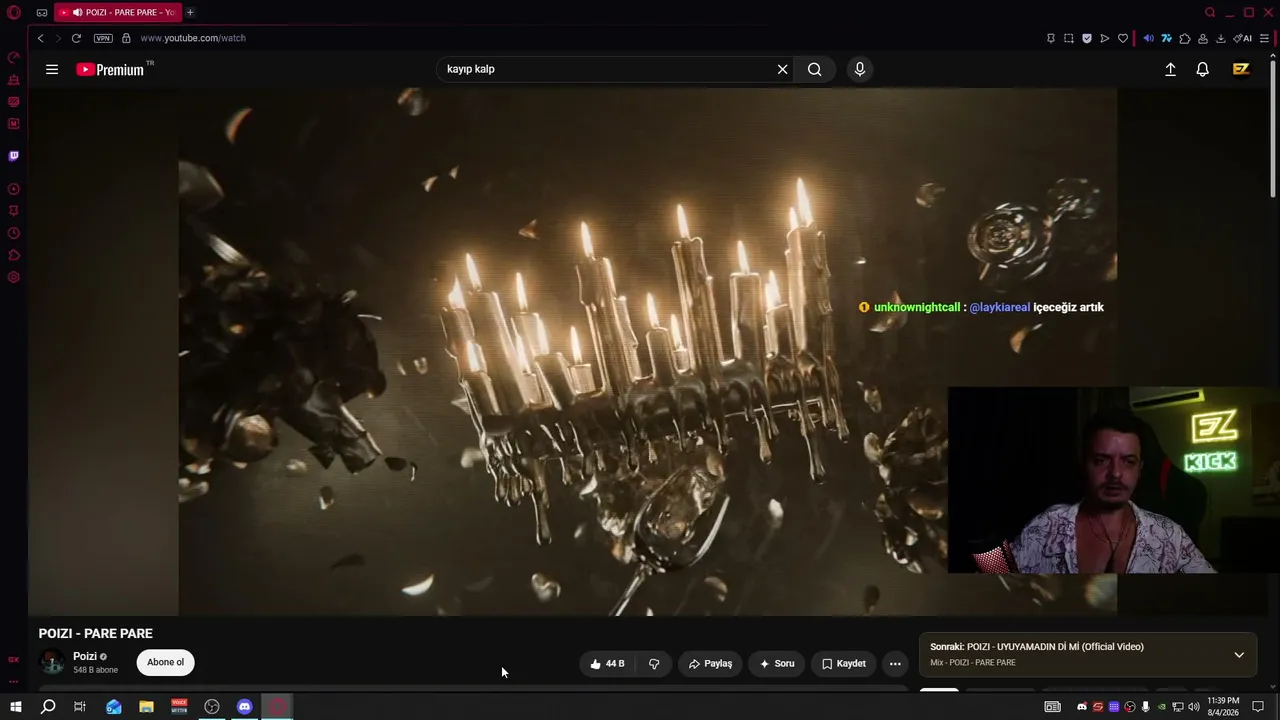The height and width of the screenshot is (720, 1280).
Task: Submit search with the magnifier button
Action: pos(815,69)
